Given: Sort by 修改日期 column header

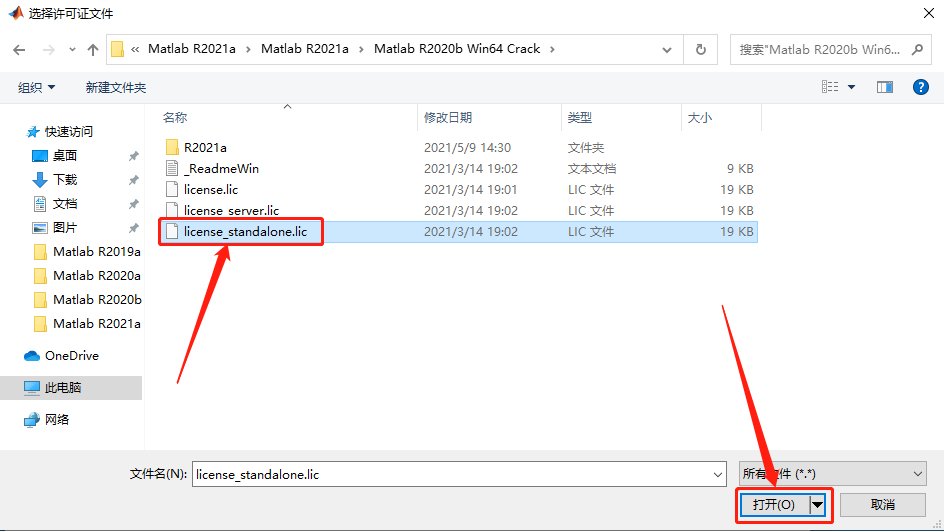Looking at the screenshot, I should (x=447, y=117).
